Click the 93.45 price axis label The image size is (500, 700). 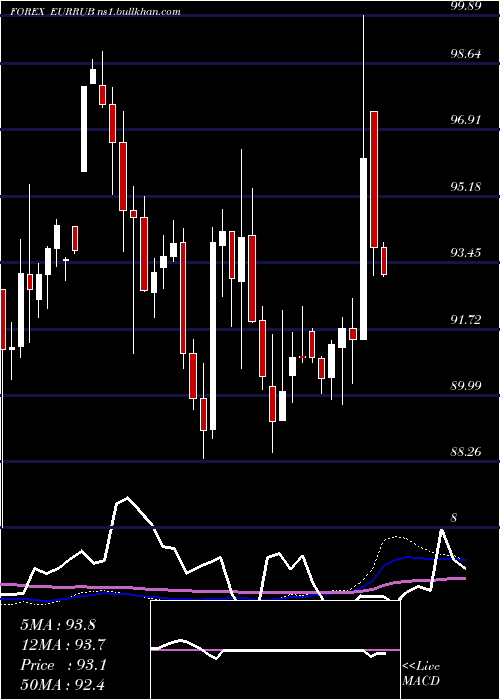pos(465,253)
